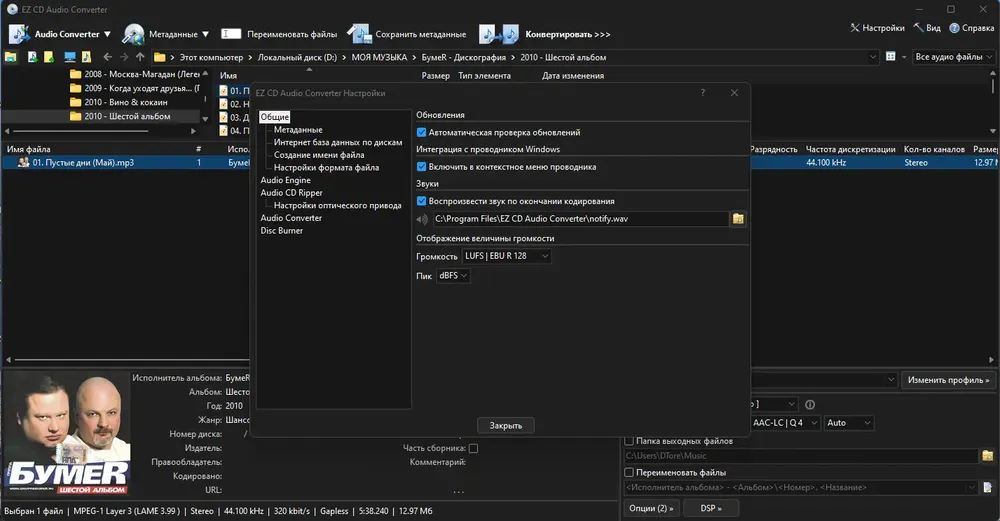Click the Вид hammer icon in top bar
1000x521 pixels.
(x=918, y=27)
